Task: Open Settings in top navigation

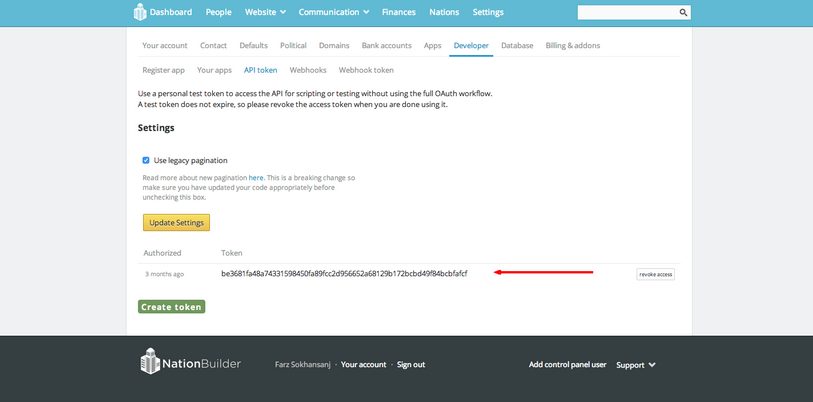Action: point(488,12)
